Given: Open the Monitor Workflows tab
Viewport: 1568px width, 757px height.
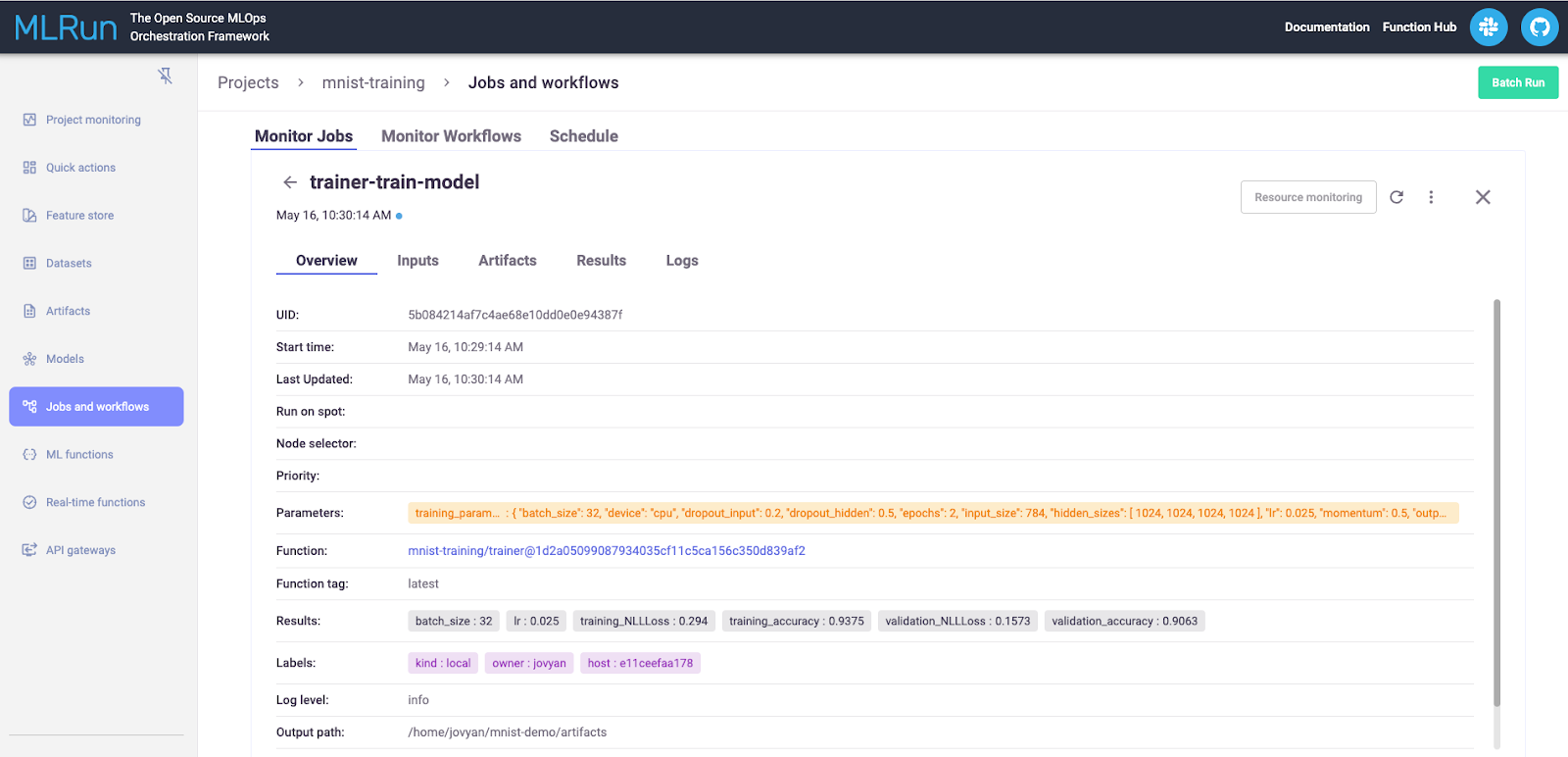Looking at the screenshot, I should pyautogui.click(x=451, y=136).
